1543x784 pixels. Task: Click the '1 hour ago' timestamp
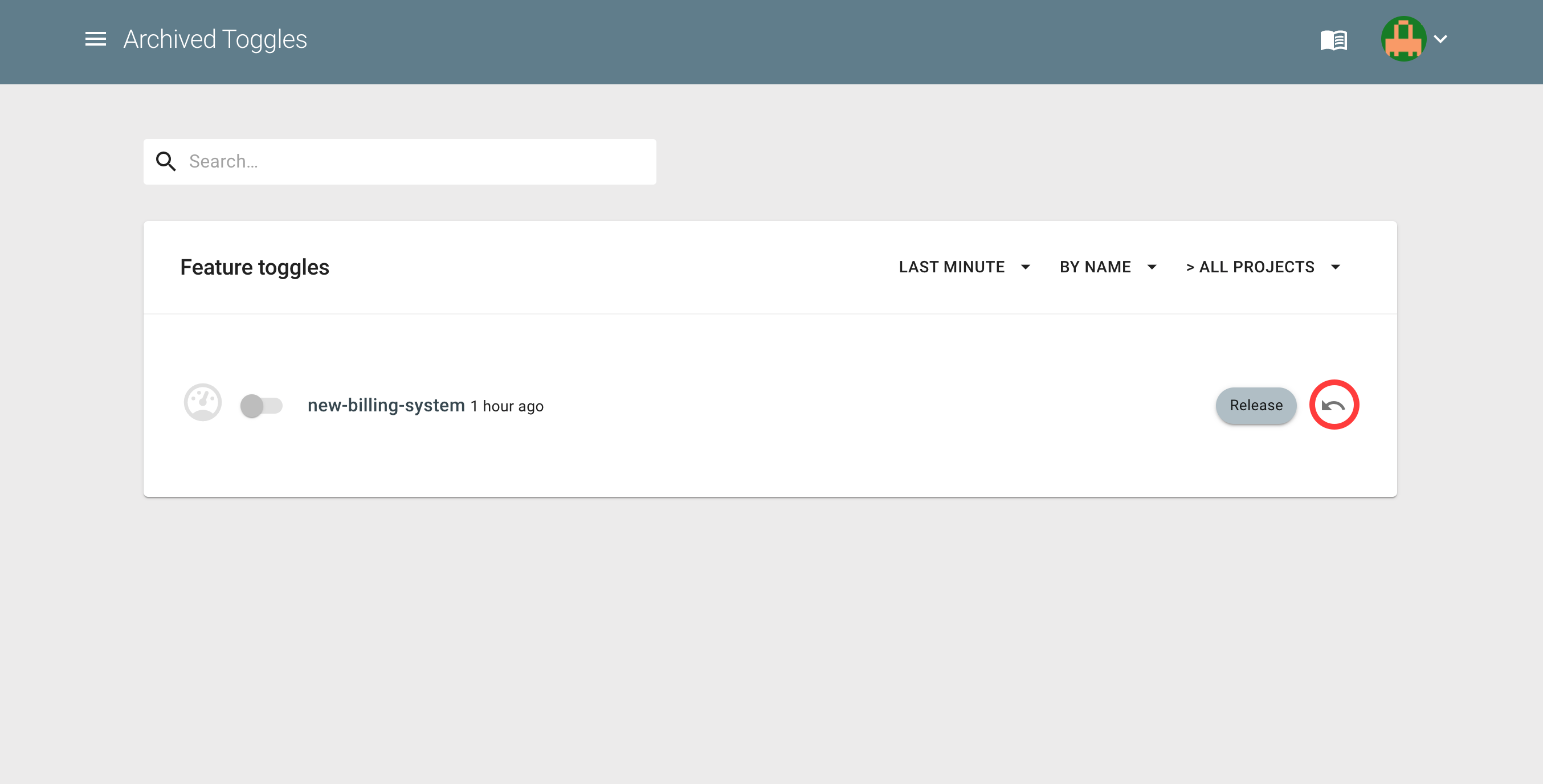point(507,406)
